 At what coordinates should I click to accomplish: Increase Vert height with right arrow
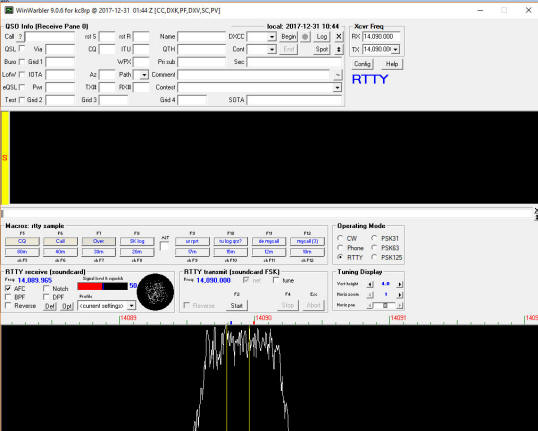coord(399,284)
